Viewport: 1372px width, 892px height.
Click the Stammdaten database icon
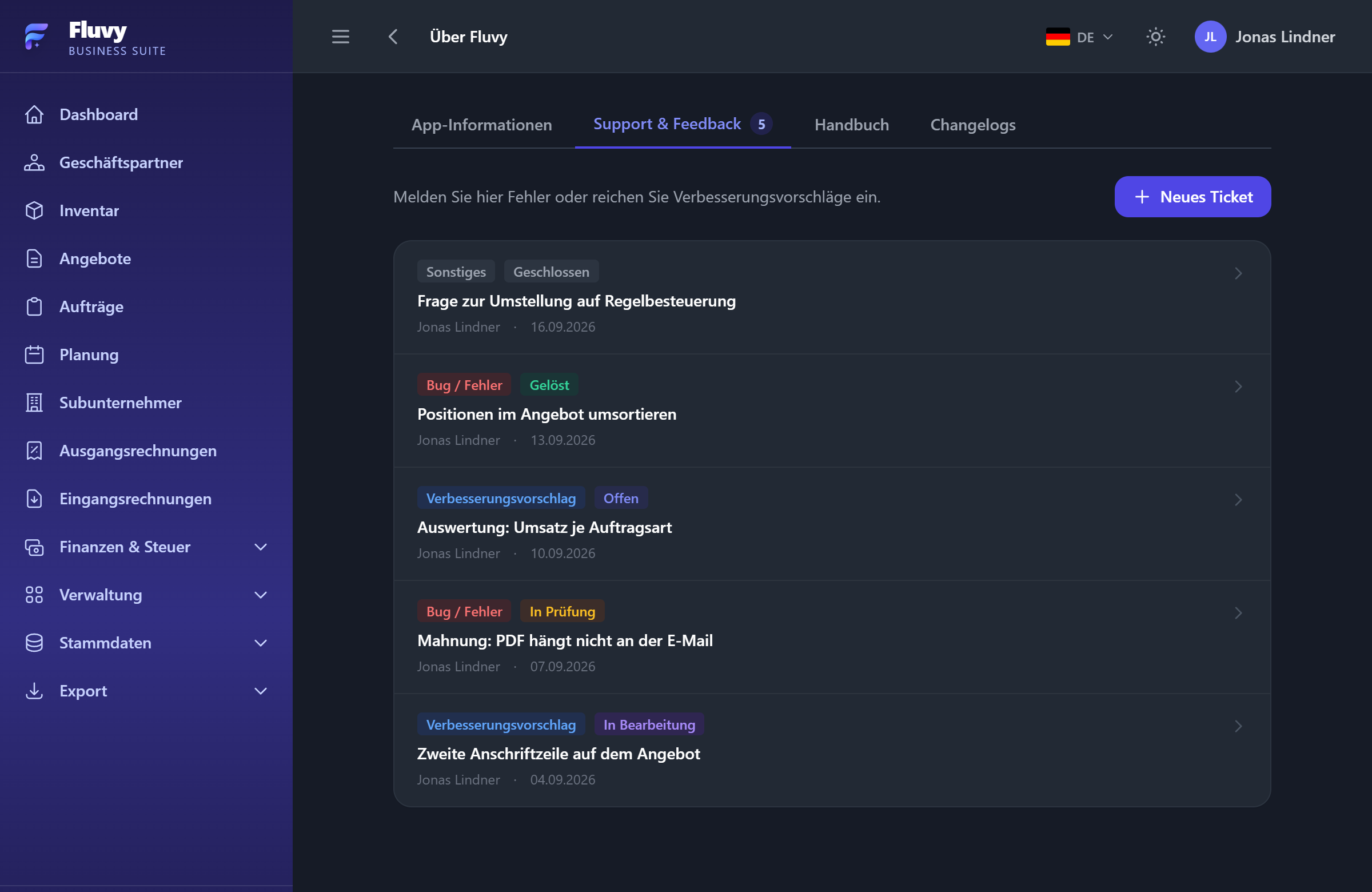34,643
